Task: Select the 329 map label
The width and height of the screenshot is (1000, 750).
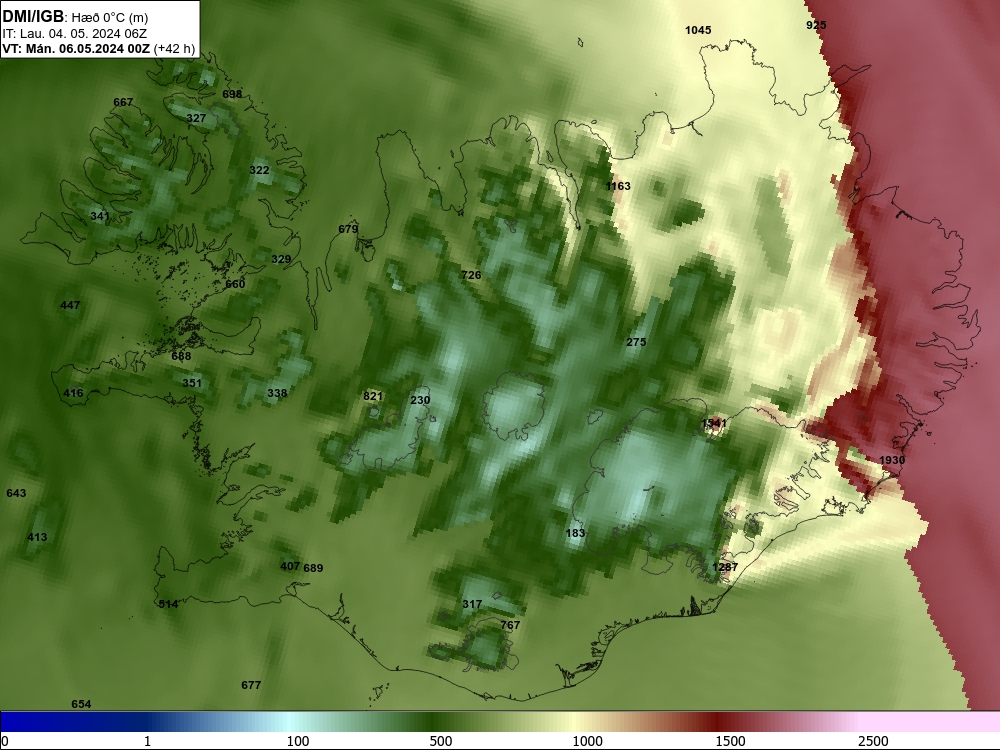Action: coord(281,259)
